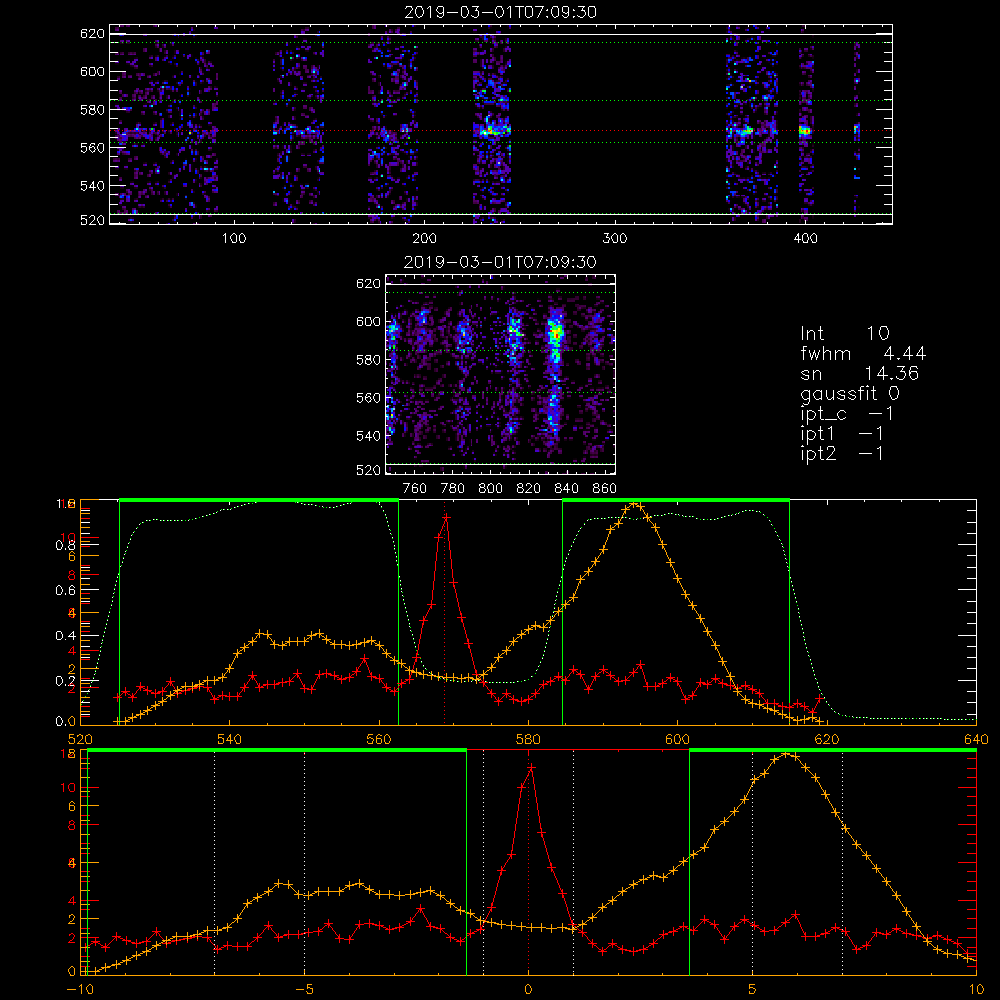Click x-axis label 760 under the middle image

pyautogui.click(x=415, y=489)
